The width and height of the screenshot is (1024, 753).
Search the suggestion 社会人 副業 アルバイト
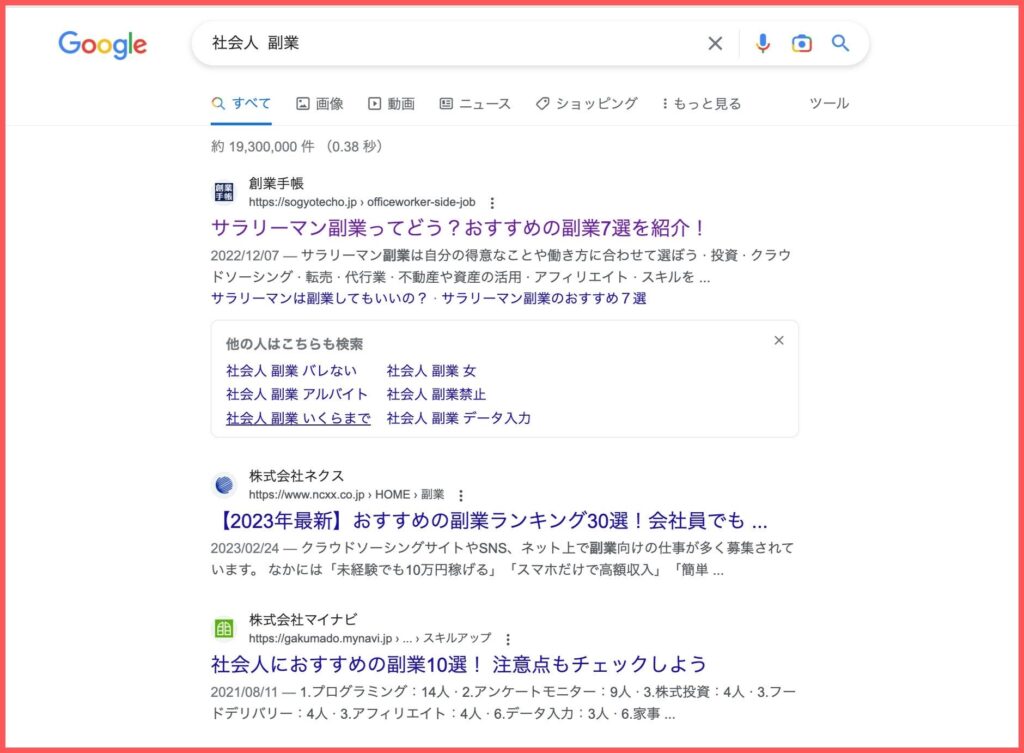[x=297, y=394]
